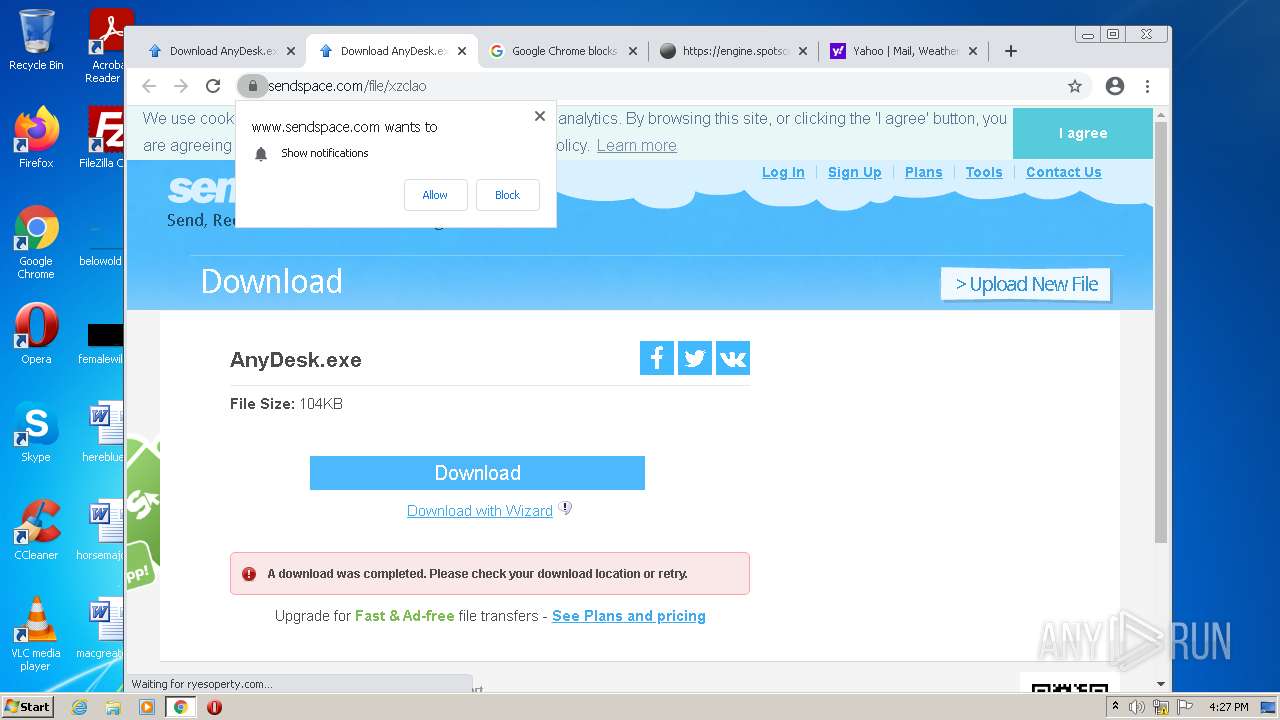Click the Sign Up link
Screen dimensions: 1280x720
pos(855,172)
